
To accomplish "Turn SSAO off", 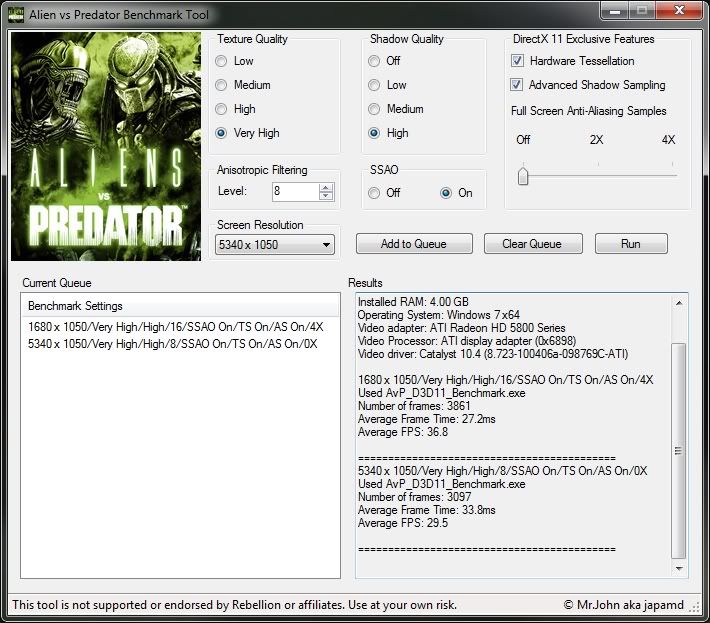I will point(375,193).
